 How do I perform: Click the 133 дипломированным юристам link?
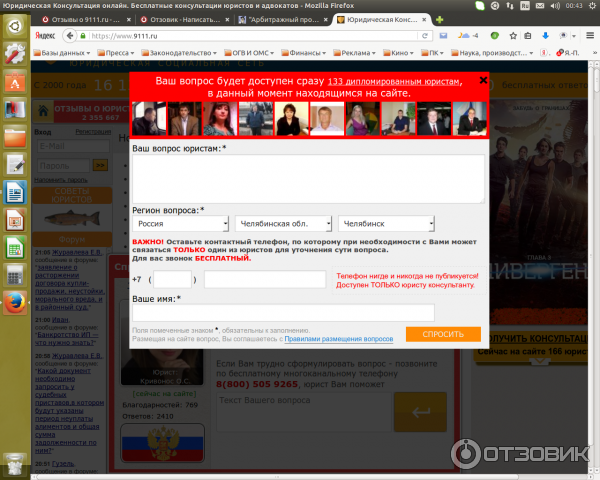click(394, 81)
